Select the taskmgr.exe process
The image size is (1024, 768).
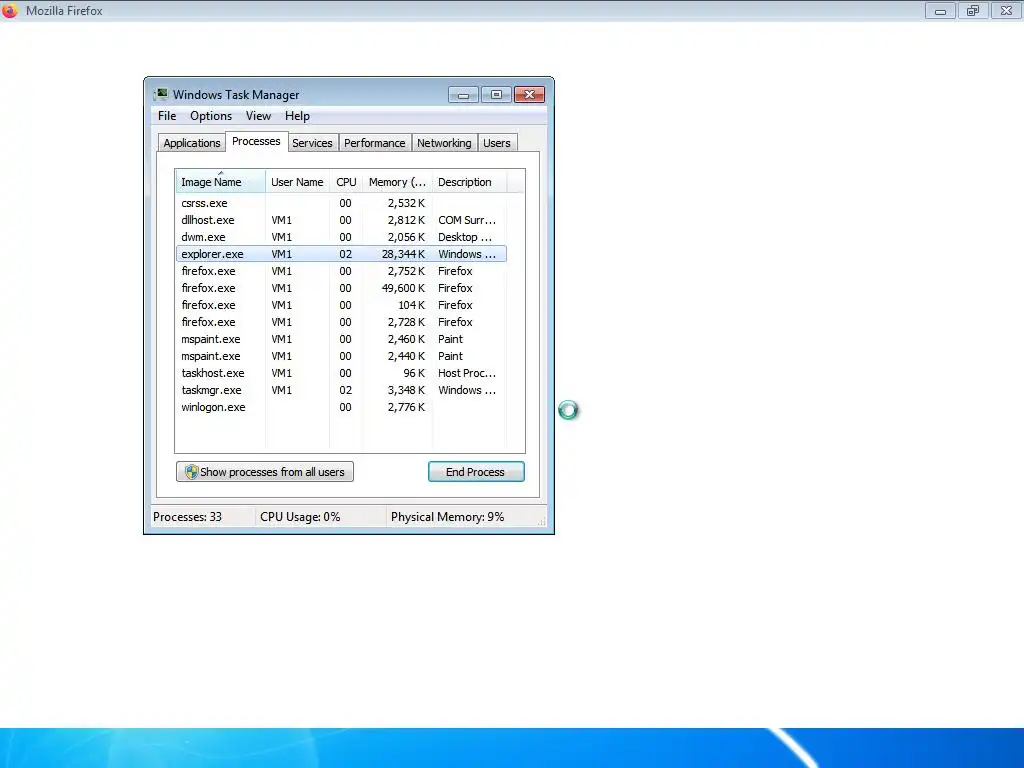(x=341, y=390)
